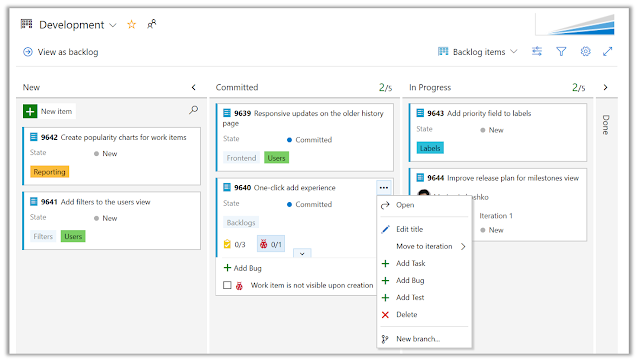The image size is (640, 361).
Task: Open Move to iteration submenu
Action: 424,246
